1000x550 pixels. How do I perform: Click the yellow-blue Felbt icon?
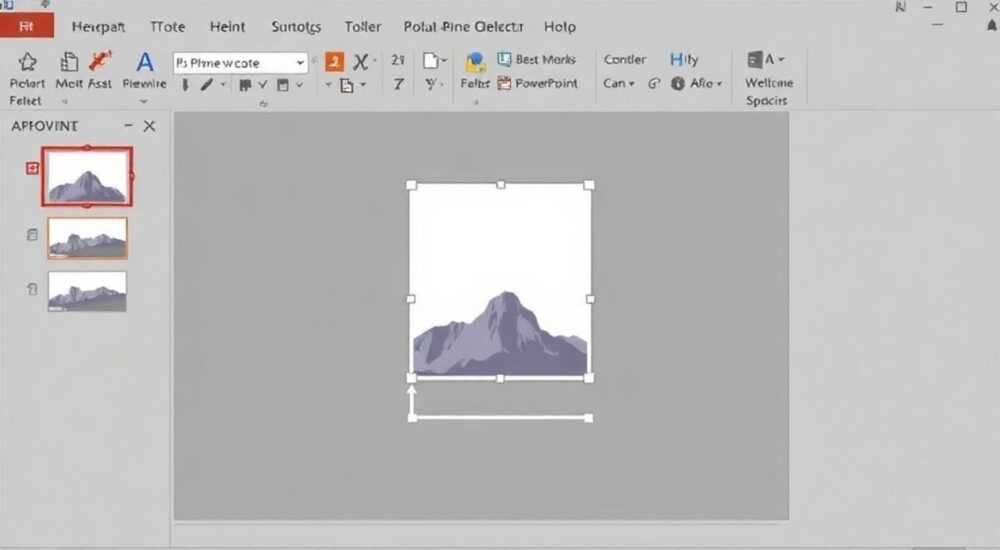coord(475,63)
